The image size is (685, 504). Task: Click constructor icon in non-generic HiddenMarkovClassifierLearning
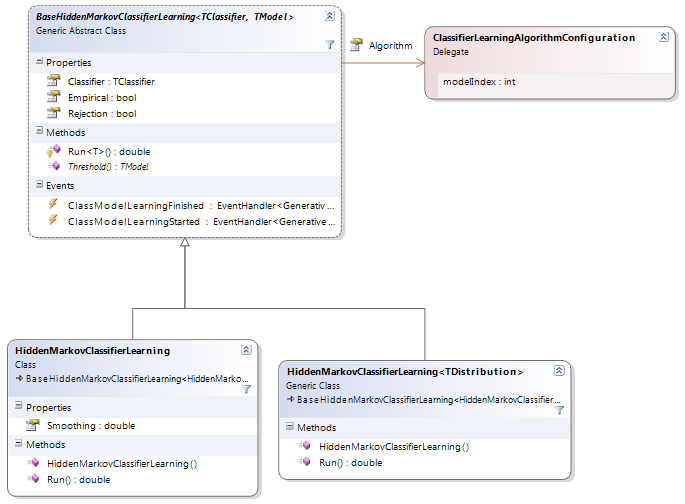[x=33, y=463]
